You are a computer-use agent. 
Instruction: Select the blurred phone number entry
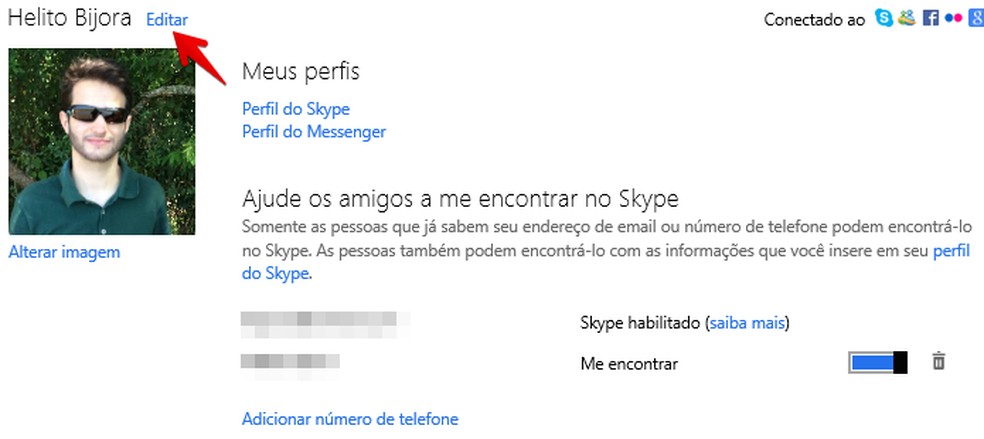pyautogui.click(x=290, y=362)
